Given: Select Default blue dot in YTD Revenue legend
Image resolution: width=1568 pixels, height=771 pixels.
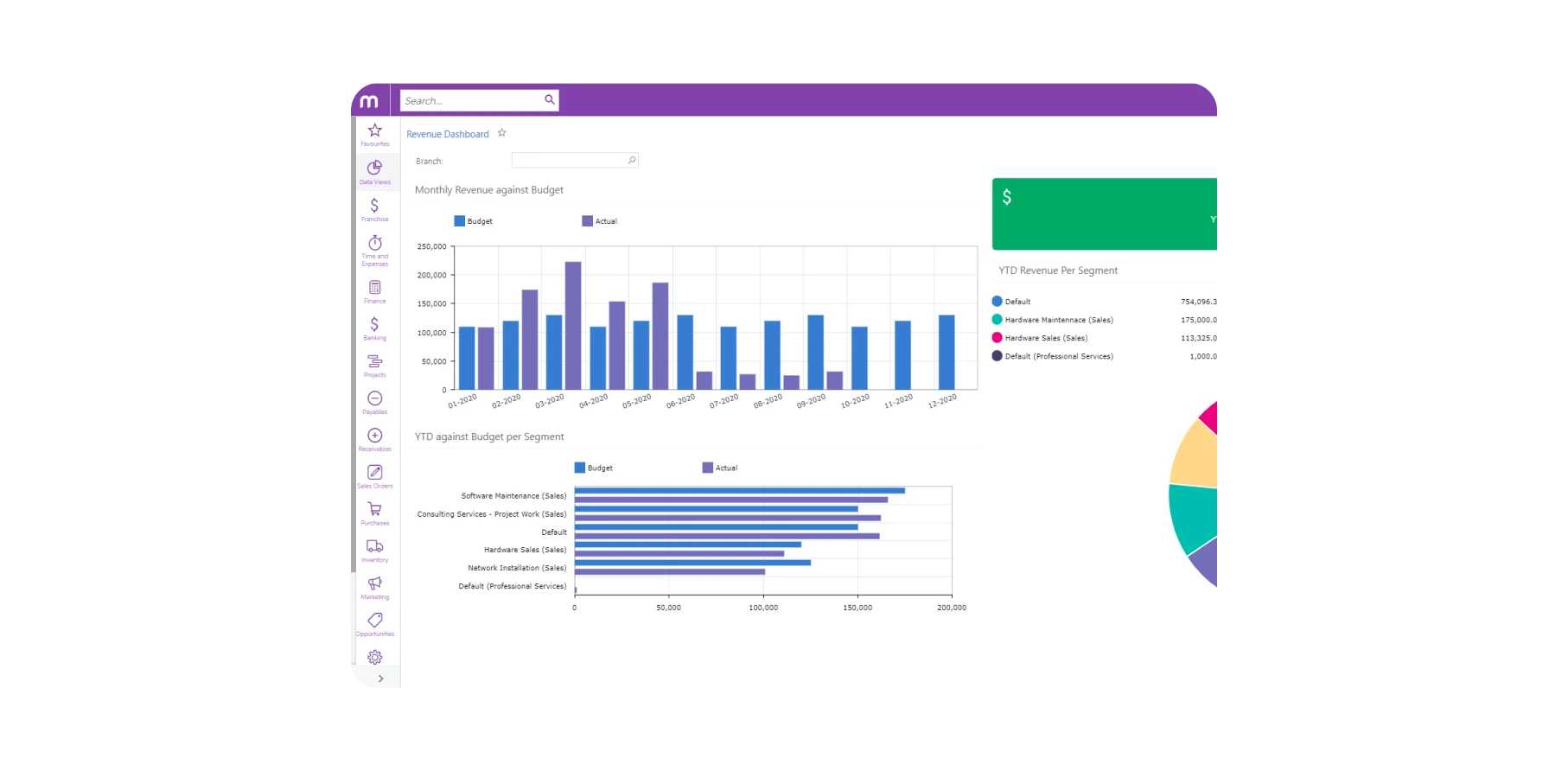Looking at the screenshot, I should pos(997,302).
